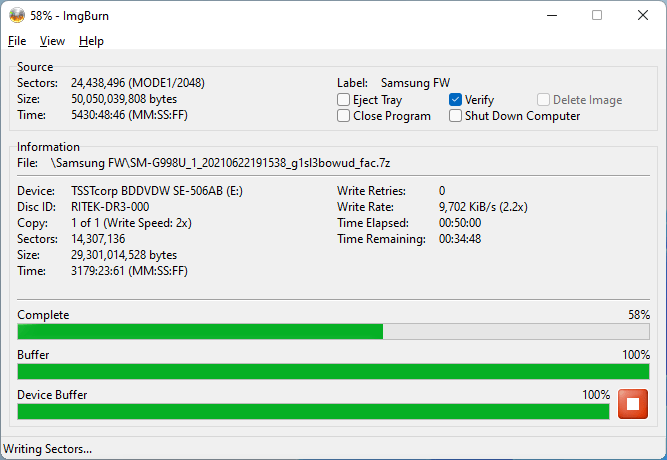Open the File menu
Viewport: 667px width, 460px height.
click(x=17, y=41)
